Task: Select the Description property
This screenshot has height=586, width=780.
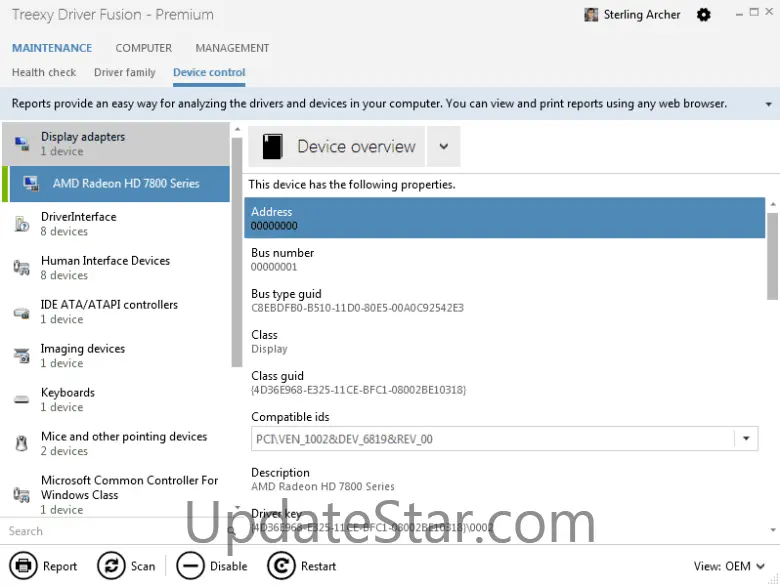Action: (504, 479)
